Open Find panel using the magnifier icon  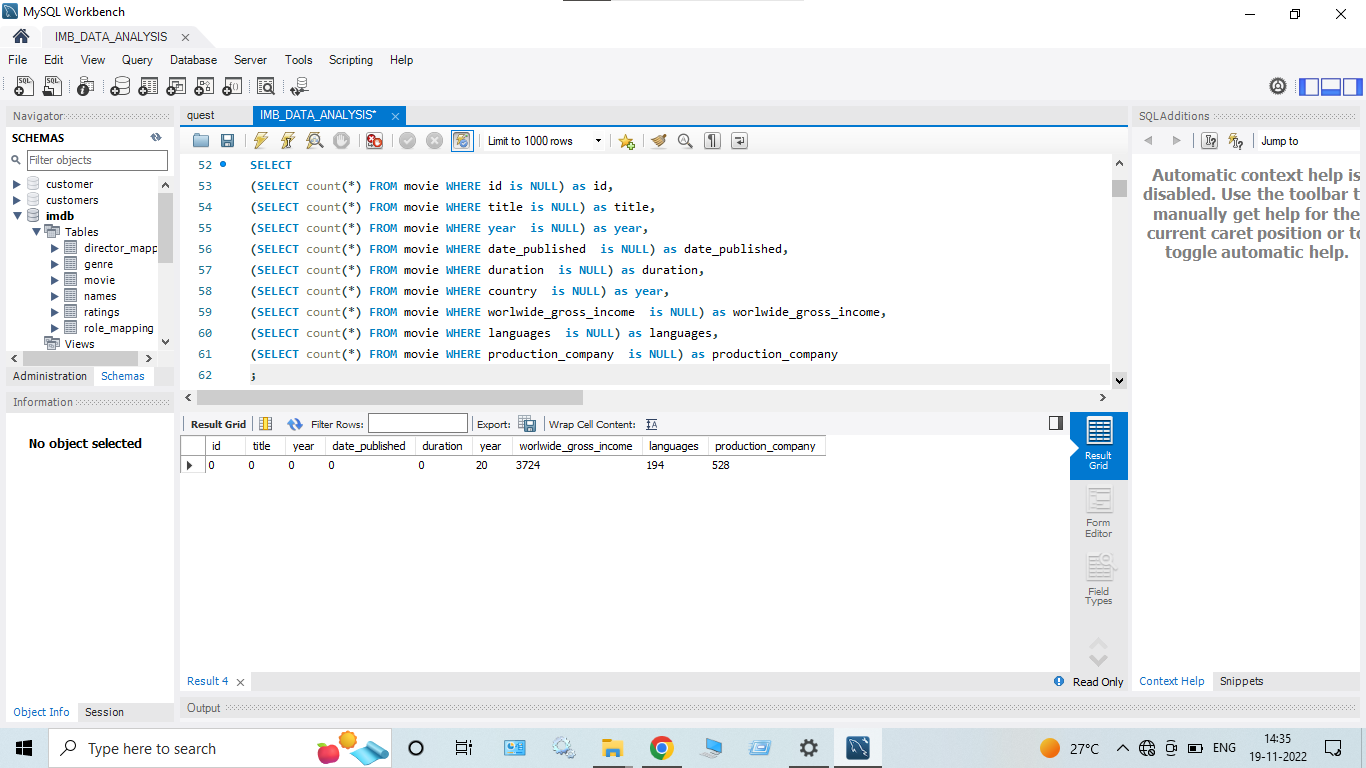685,140
